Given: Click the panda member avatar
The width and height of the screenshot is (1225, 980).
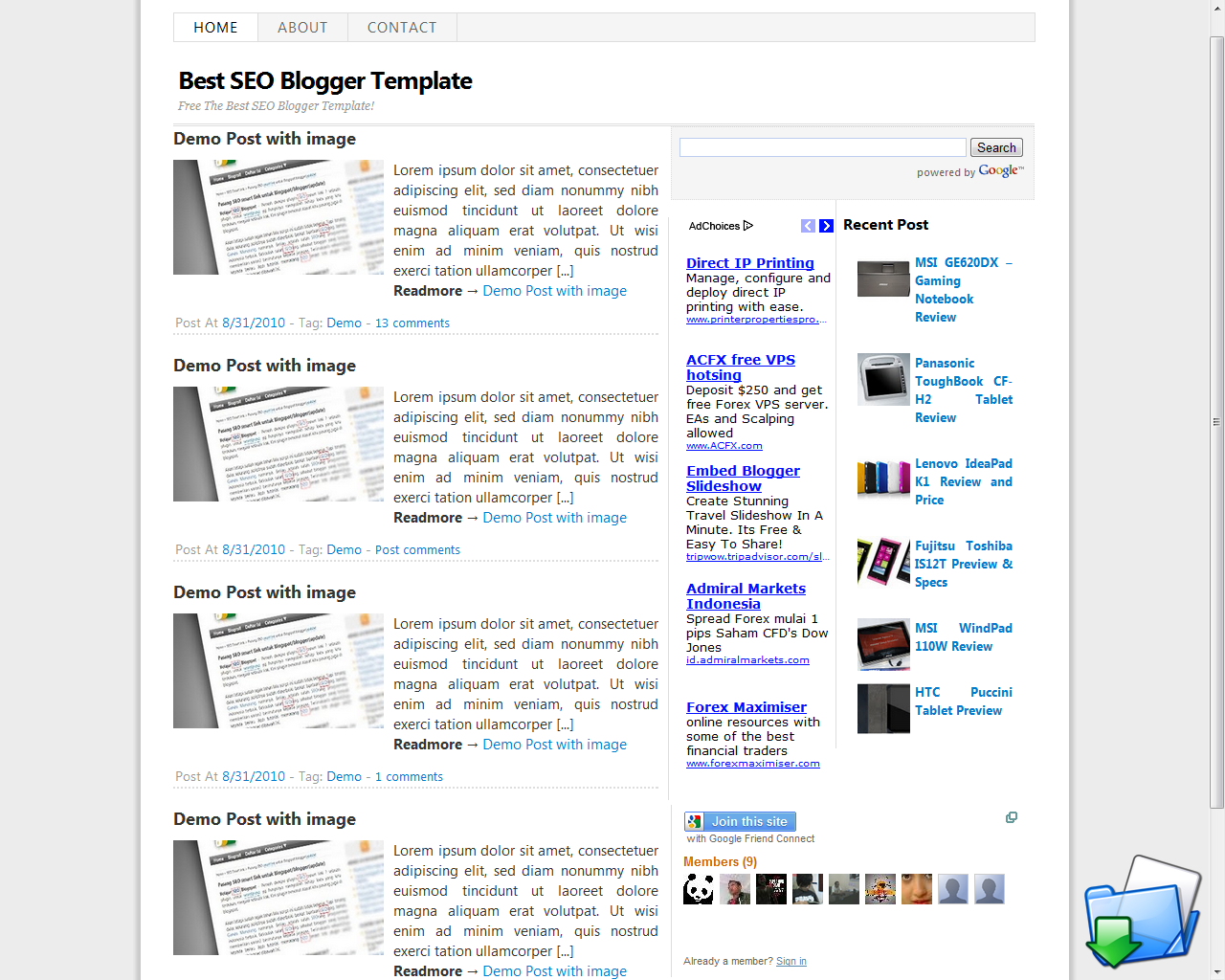Looking at the screenshot, I should point(699,889).
